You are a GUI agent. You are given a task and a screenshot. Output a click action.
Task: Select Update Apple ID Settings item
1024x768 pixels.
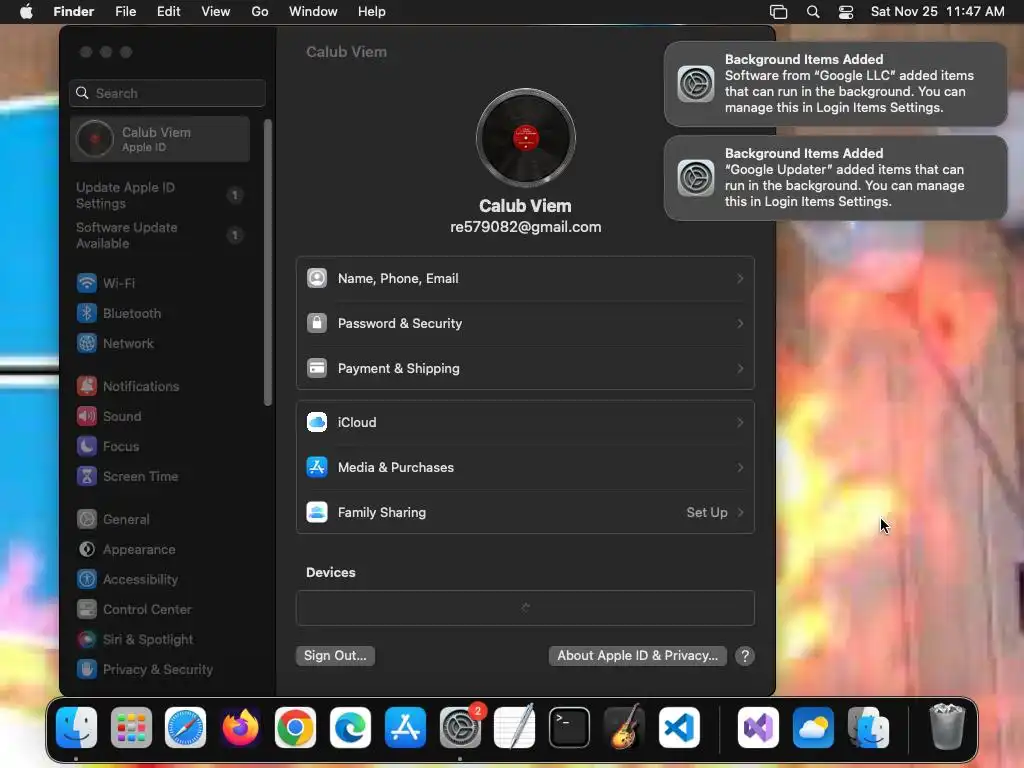(160, 195)
